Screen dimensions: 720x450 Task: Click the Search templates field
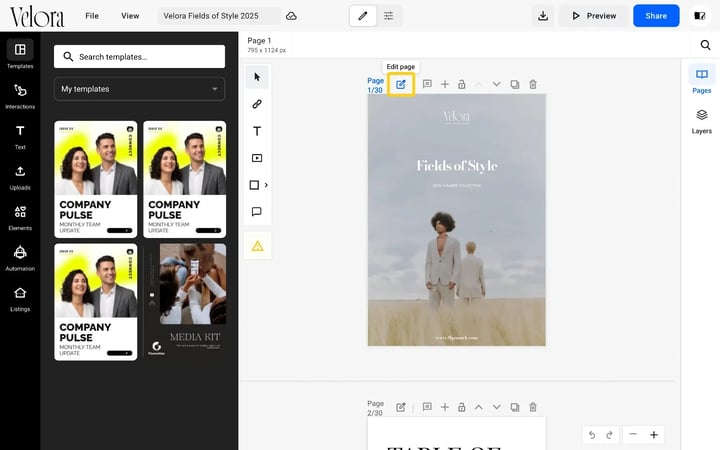click(139, 56)
